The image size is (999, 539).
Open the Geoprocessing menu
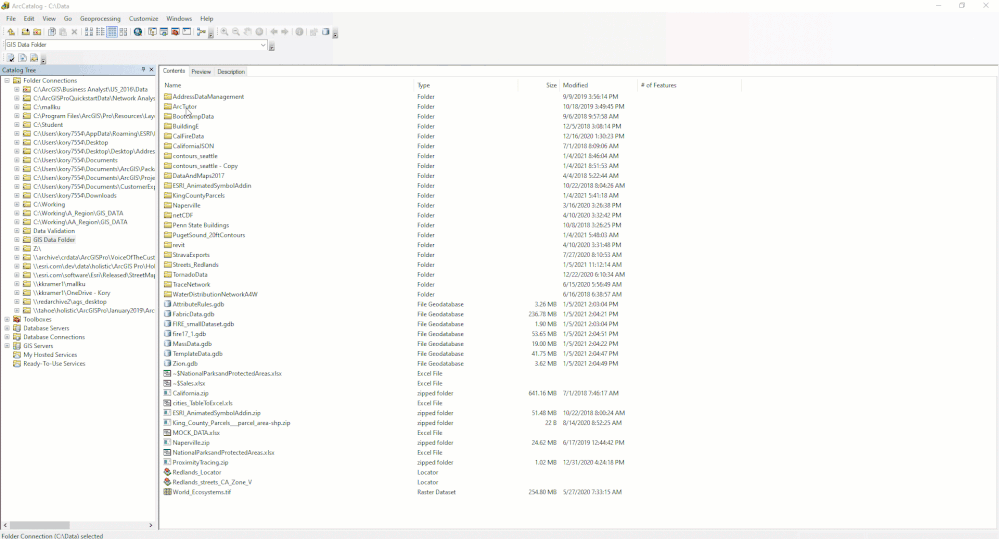click(100, 18)
